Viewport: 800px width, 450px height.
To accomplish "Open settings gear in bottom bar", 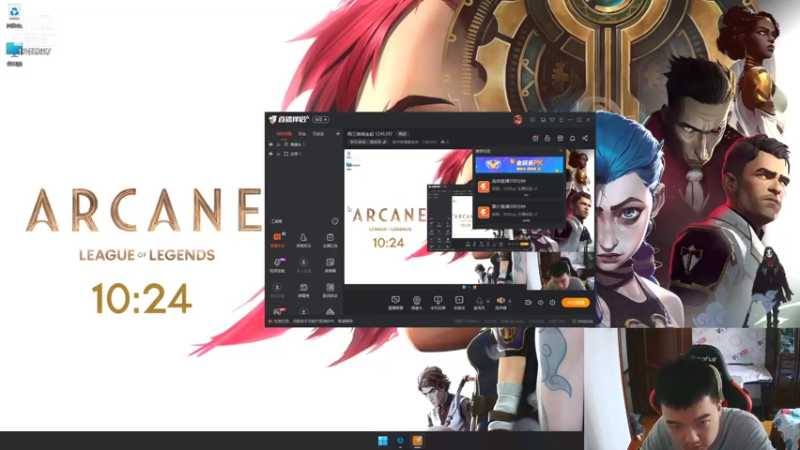I will pyautogui.click(x=553, y=303).
